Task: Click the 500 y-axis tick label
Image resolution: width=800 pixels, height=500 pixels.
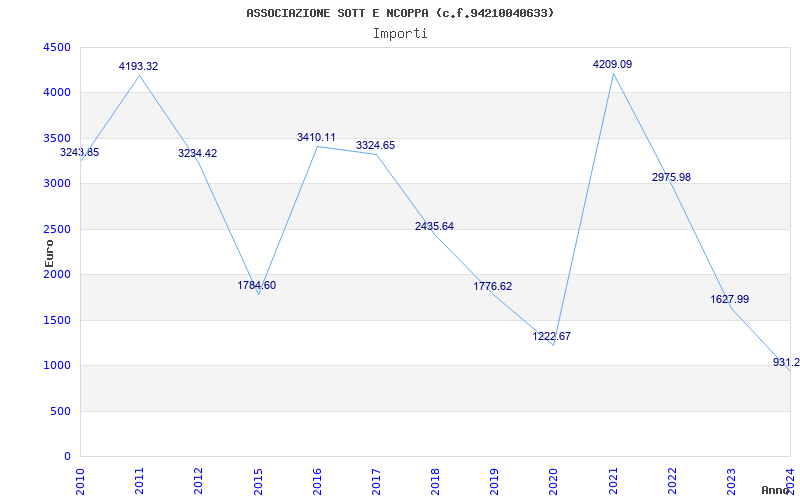Action: pyautogui.click(x=60, y=411)
